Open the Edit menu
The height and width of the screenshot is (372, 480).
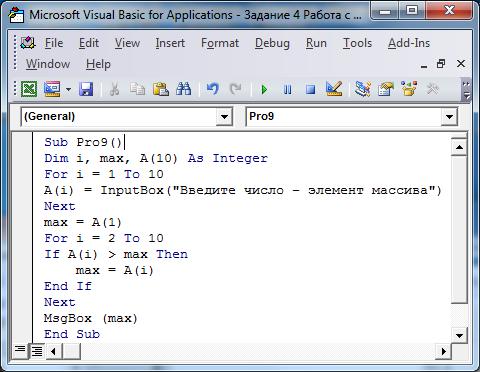89,43
